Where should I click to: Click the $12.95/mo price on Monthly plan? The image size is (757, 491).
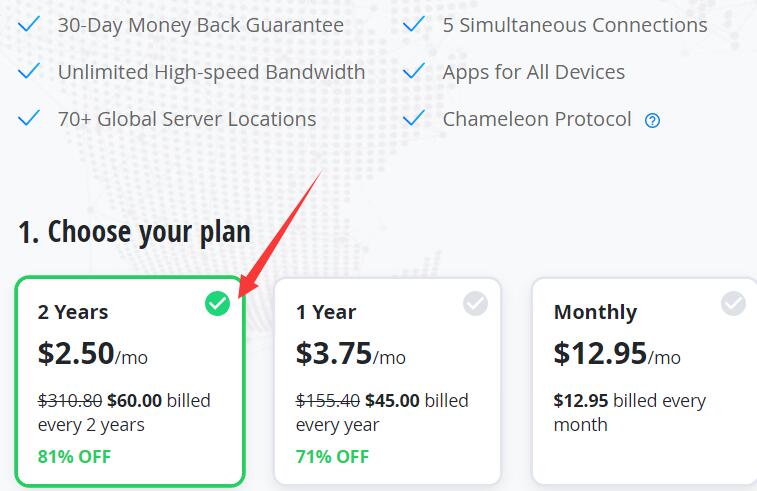[x=616, y=353]
